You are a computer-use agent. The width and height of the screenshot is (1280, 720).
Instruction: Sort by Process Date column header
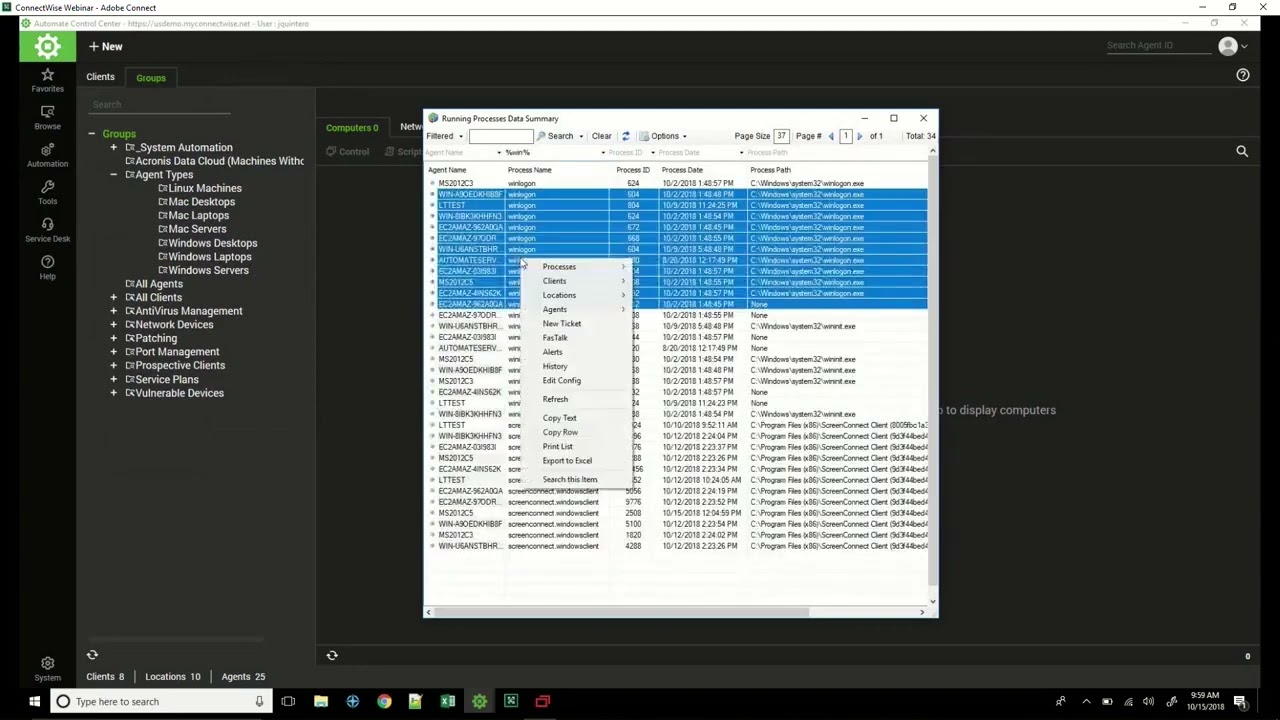(682, 170)
